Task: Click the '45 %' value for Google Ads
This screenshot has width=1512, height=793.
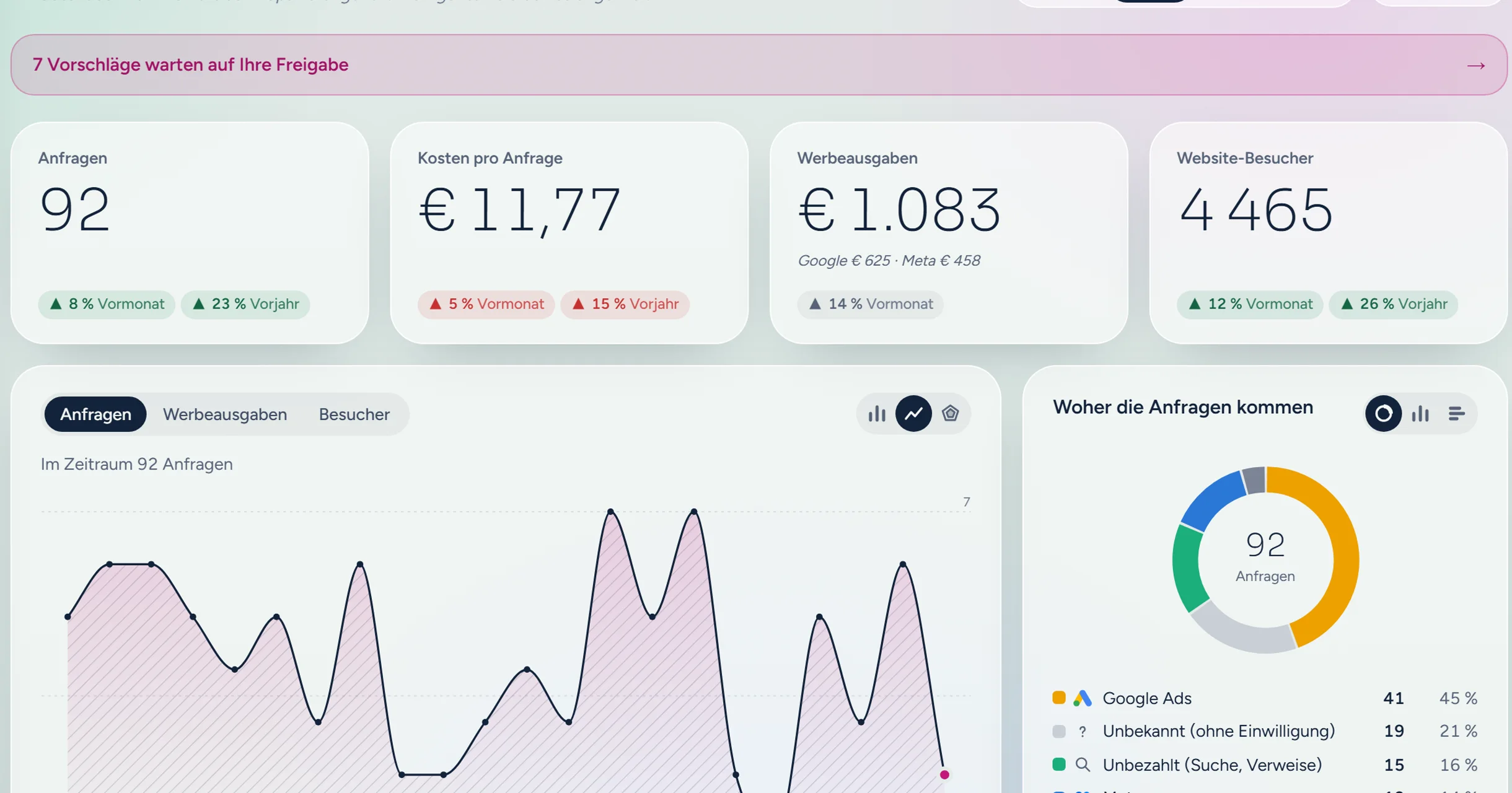Action: click(1458, 698)
